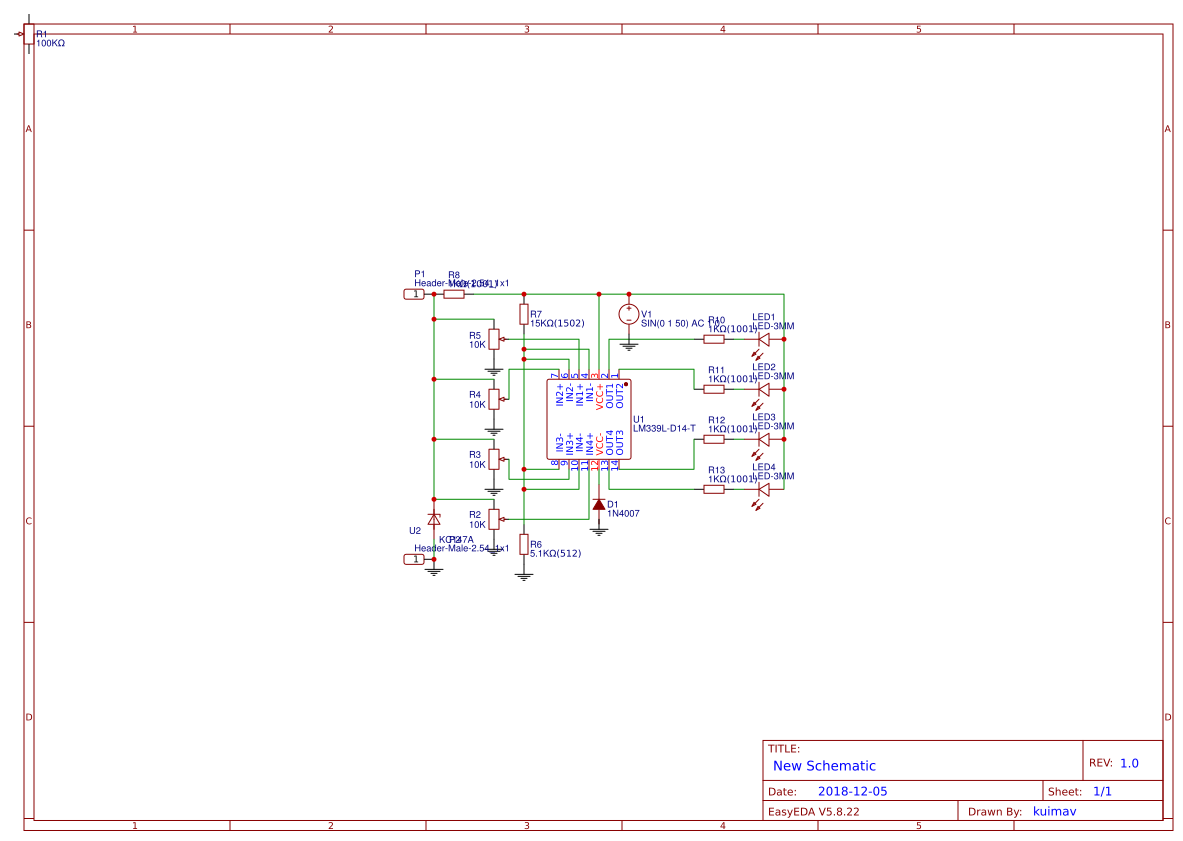Viewport: 1183px width, 841px height.
Task: Click the D1 1N4007 diode symbol
Action: [x=599, y=505]
